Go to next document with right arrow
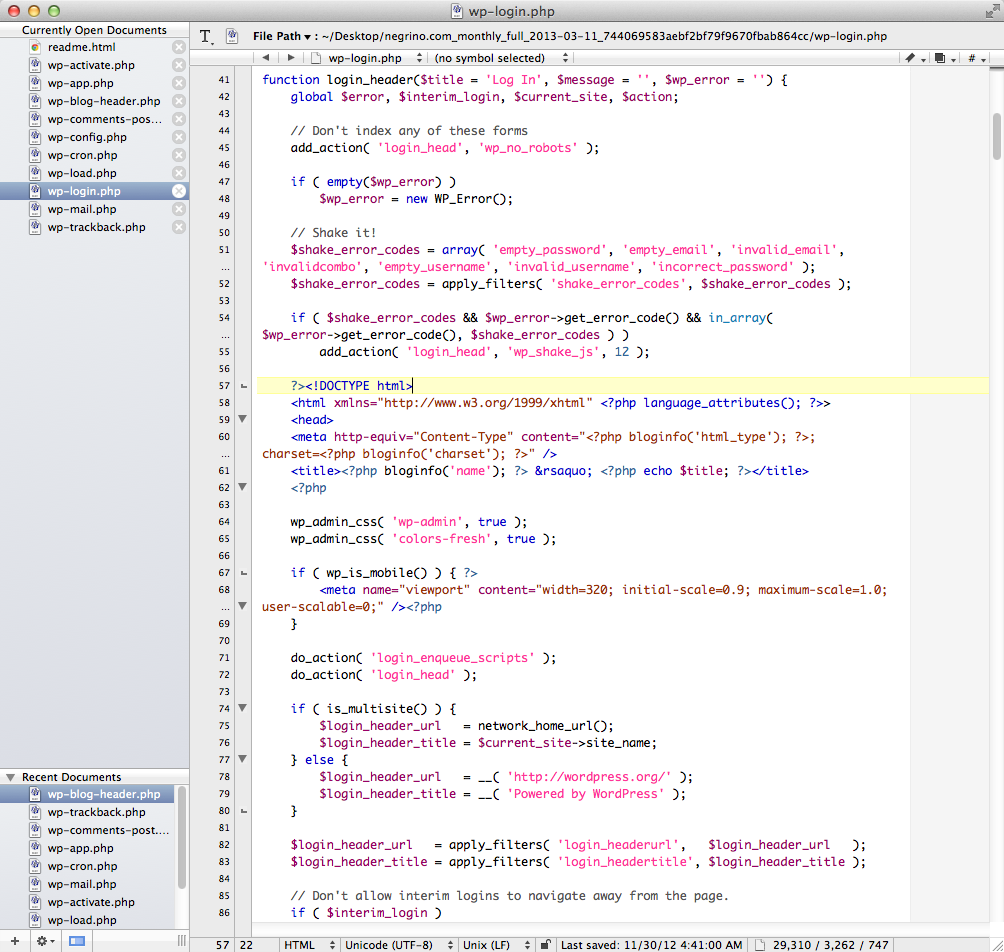Viewport: 1004px width, 952px height. click(x=291, y=58)
